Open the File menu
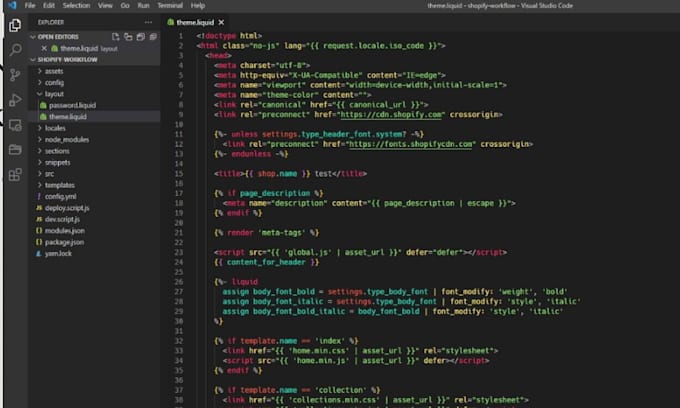The height and width of the screenshot is (408, 680). 30,6
